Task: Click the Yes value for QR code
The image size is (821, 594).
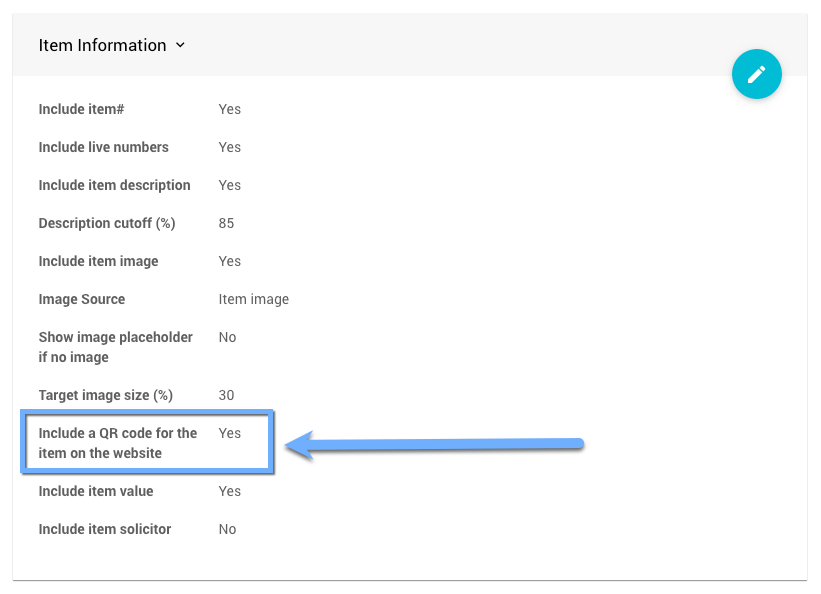Action: pos(229,433)
